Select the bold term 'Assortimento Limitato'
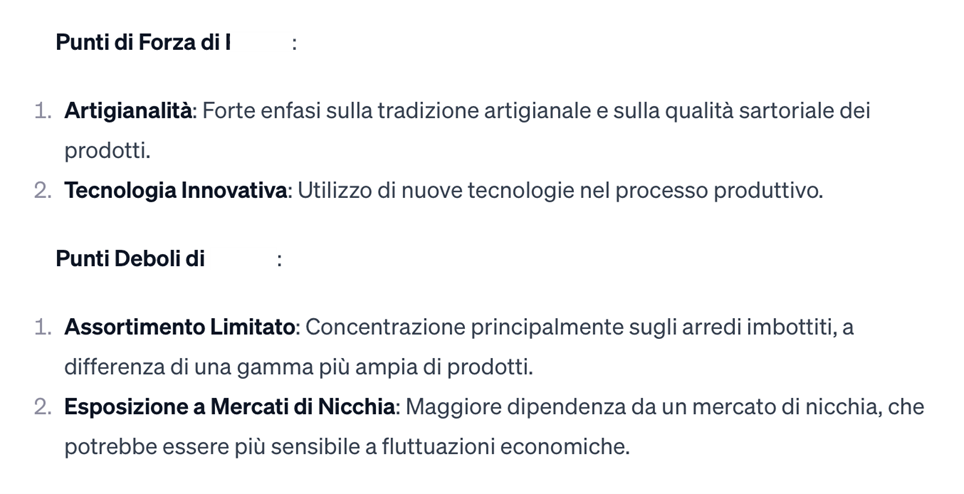Screen dimensions: 964x494 pos(180,327)
